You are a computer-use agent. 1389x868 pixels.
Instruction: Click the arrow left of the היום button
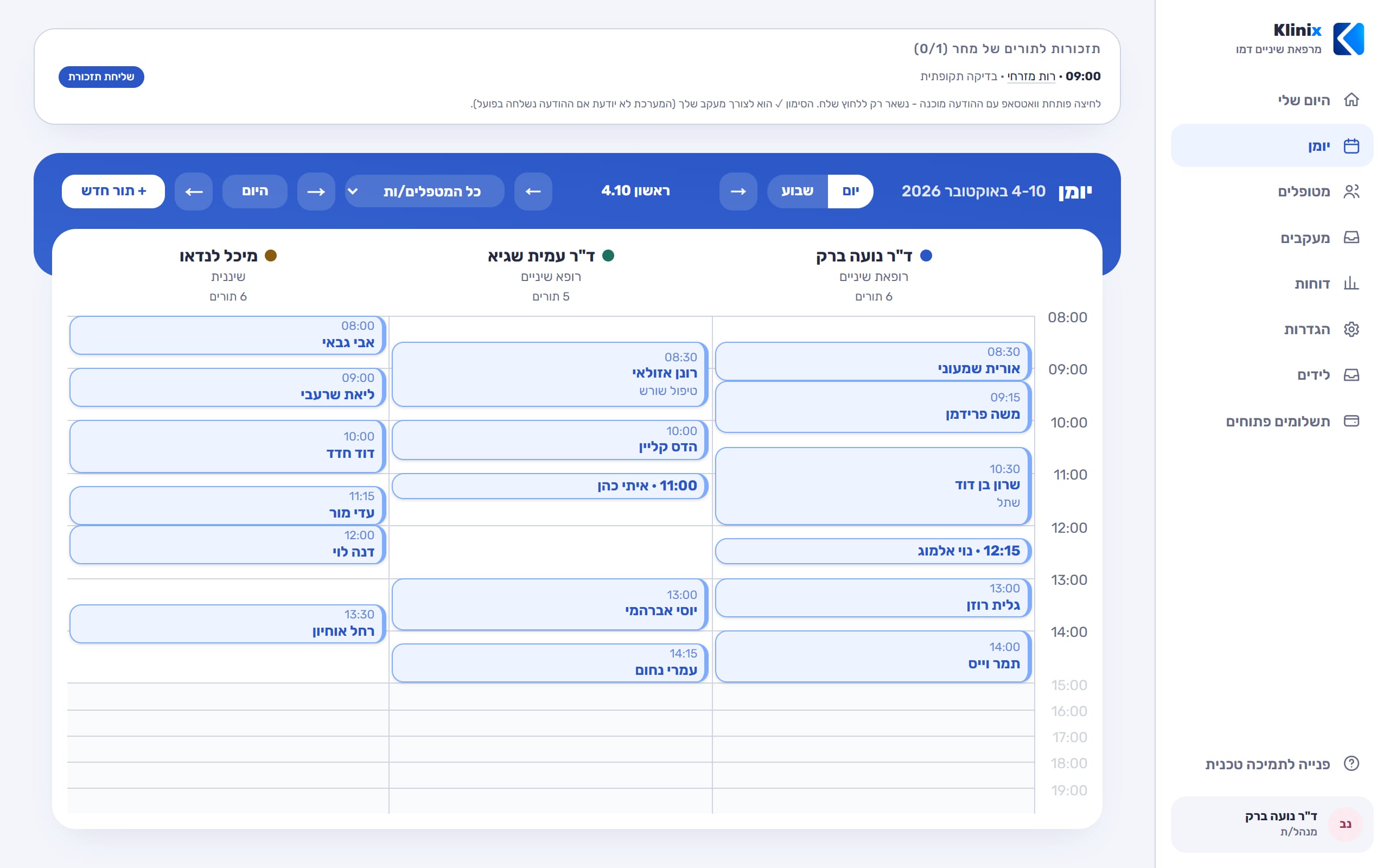193,191
